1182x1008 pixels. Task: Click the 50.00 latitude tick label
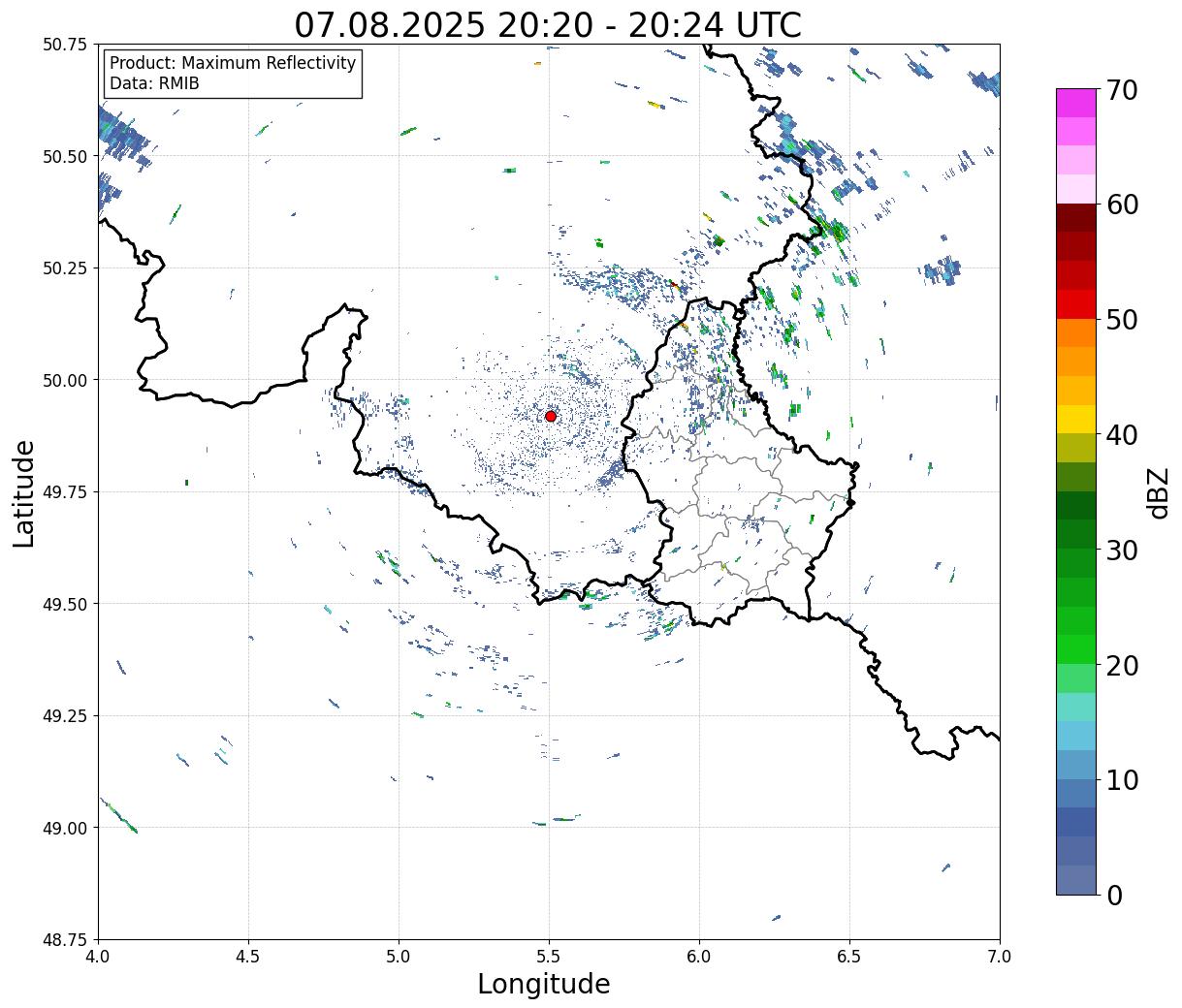coord(65,380)
